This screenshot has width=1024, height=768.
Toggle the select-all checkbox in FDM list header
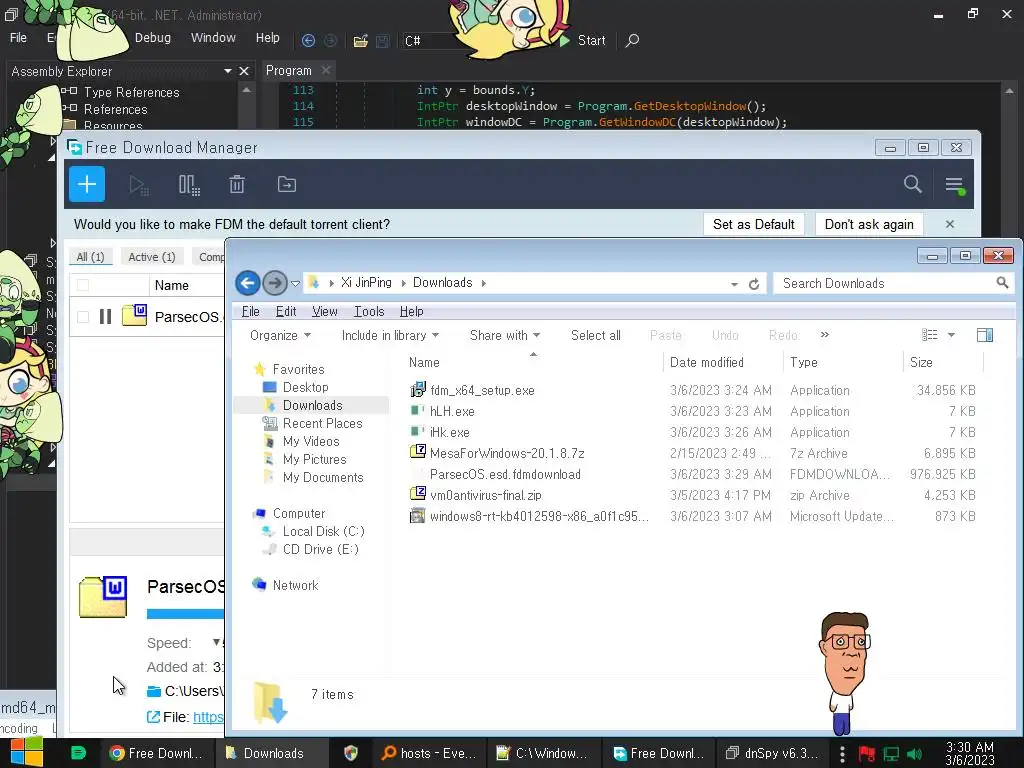pos(83,285)
